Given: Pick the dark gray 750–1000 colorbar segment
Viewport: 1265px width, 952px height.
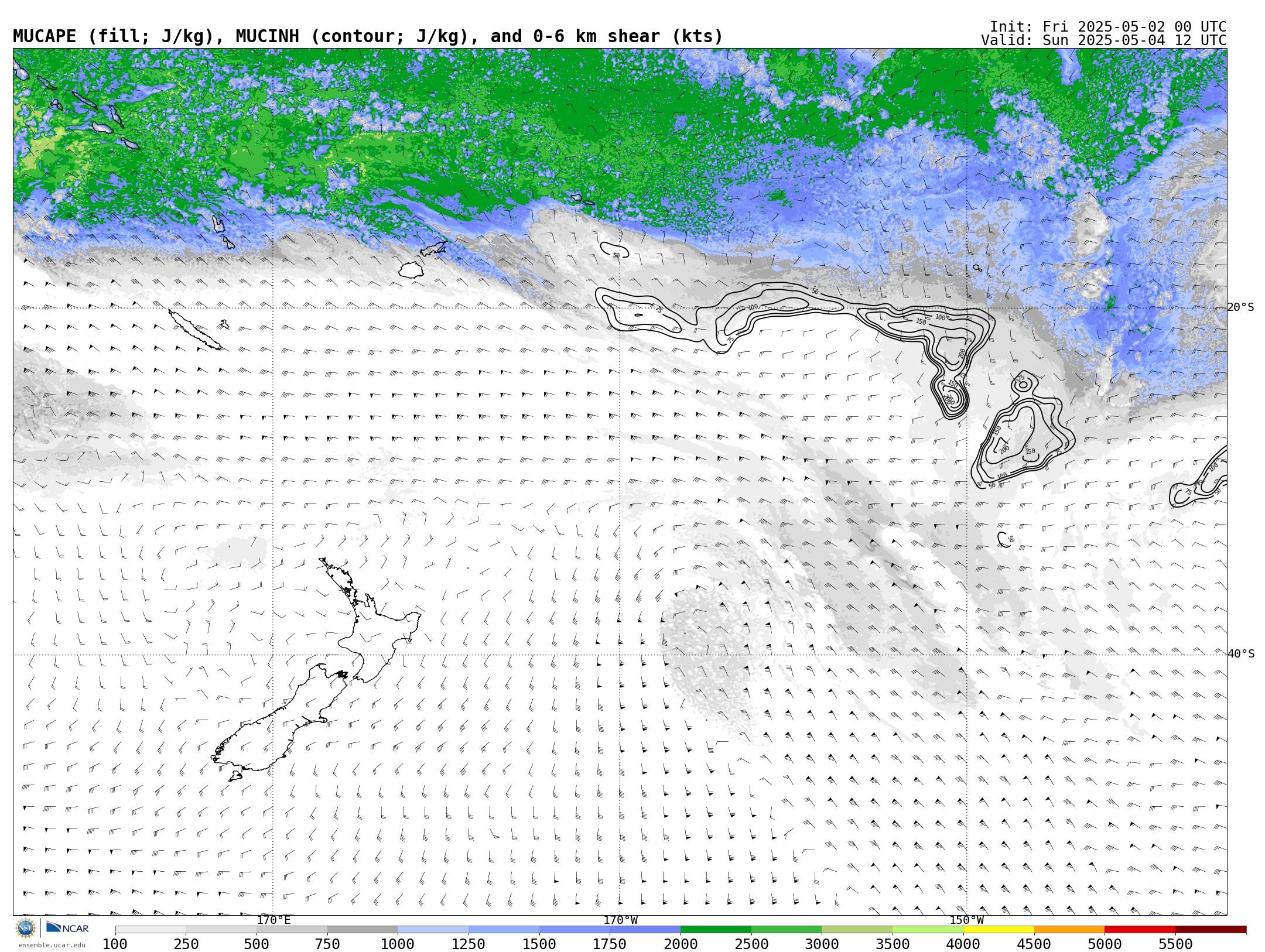Looking at the screenshot, I should coord(363,930).
